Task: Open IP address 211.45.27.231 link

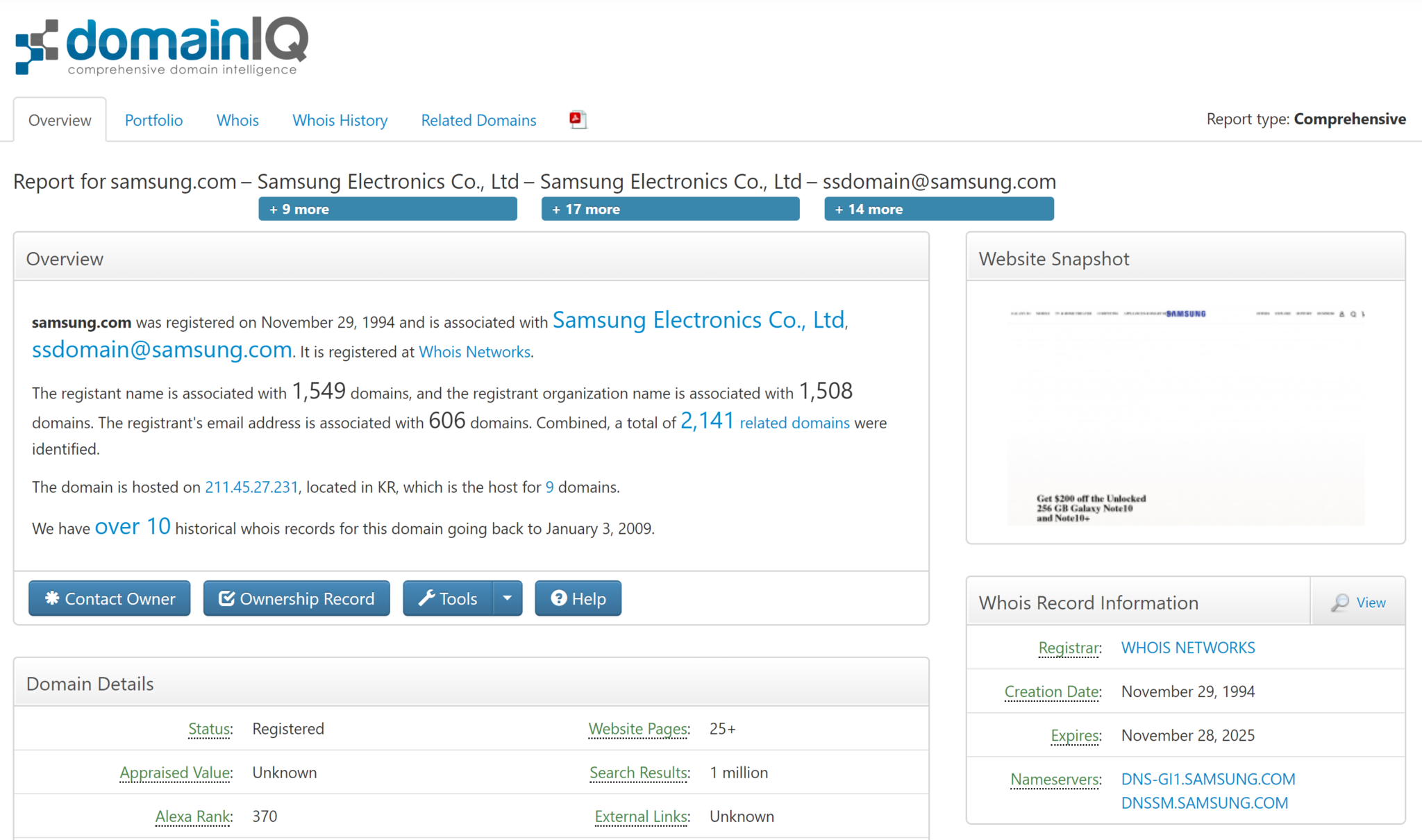Action: click(251, 487)
